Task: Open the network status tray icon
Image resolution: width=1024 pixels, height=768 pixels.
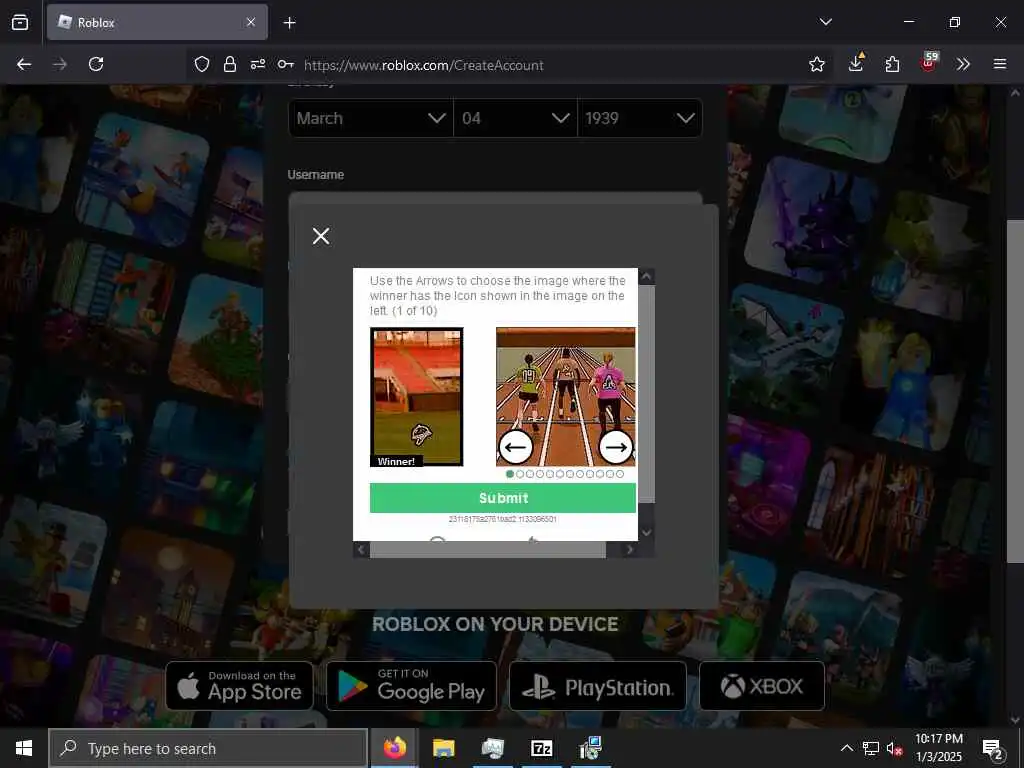Action: pyautogui.click(x=871, y=748)
